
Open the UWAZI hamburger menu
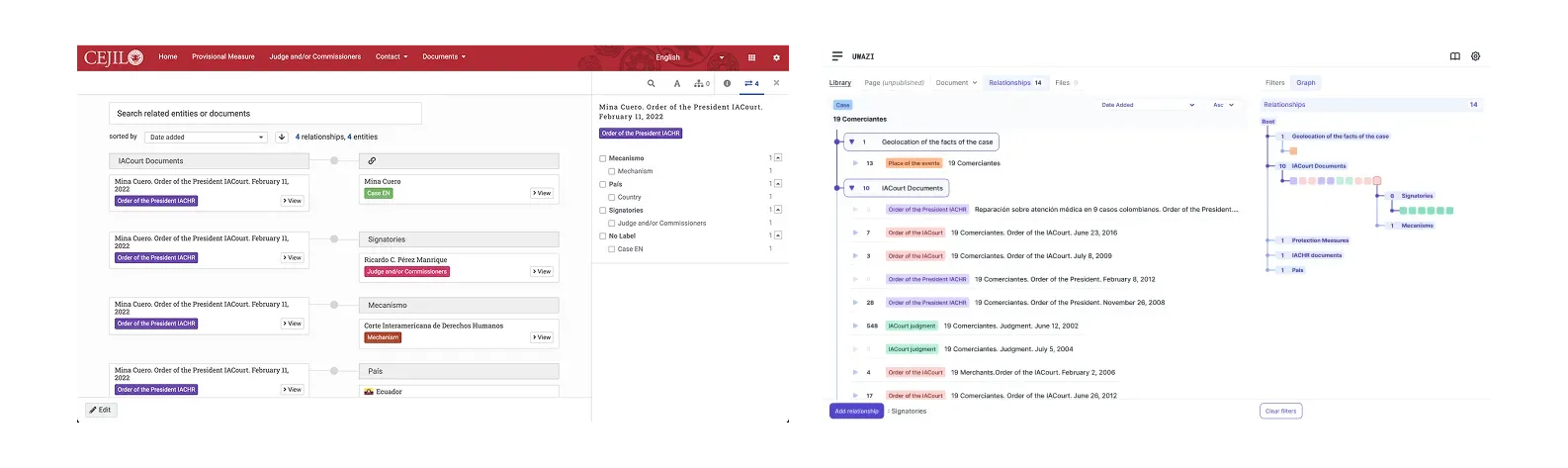point(837,56)
